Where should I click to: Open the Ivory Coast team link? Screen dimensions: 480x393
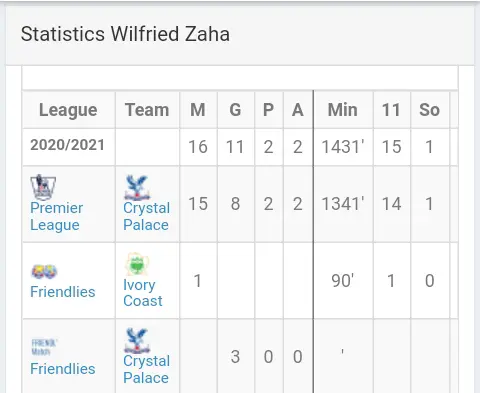(143, 293)
